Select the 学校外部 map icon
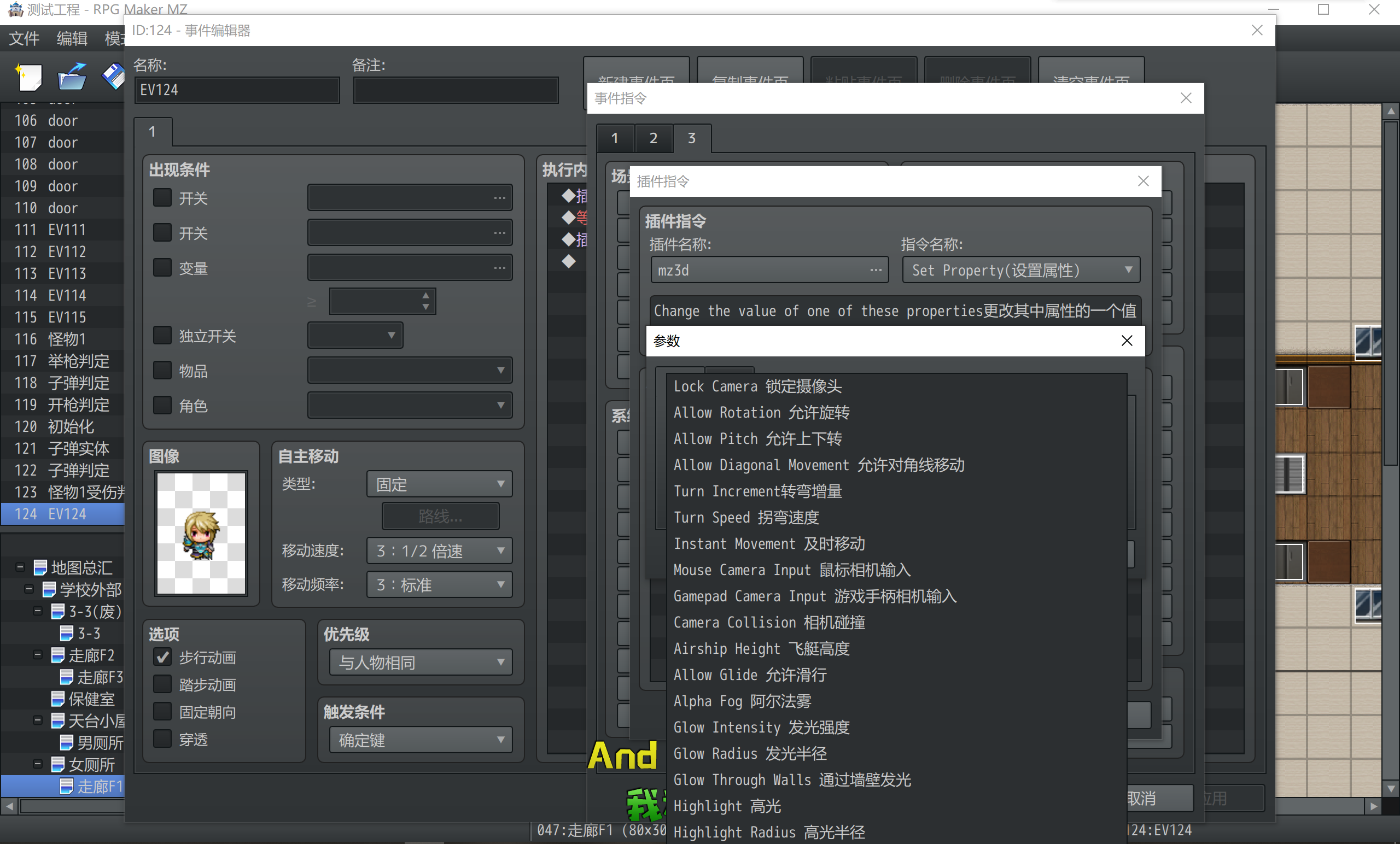The width and height of the screenshot is (1400, 844). point(49,590)
